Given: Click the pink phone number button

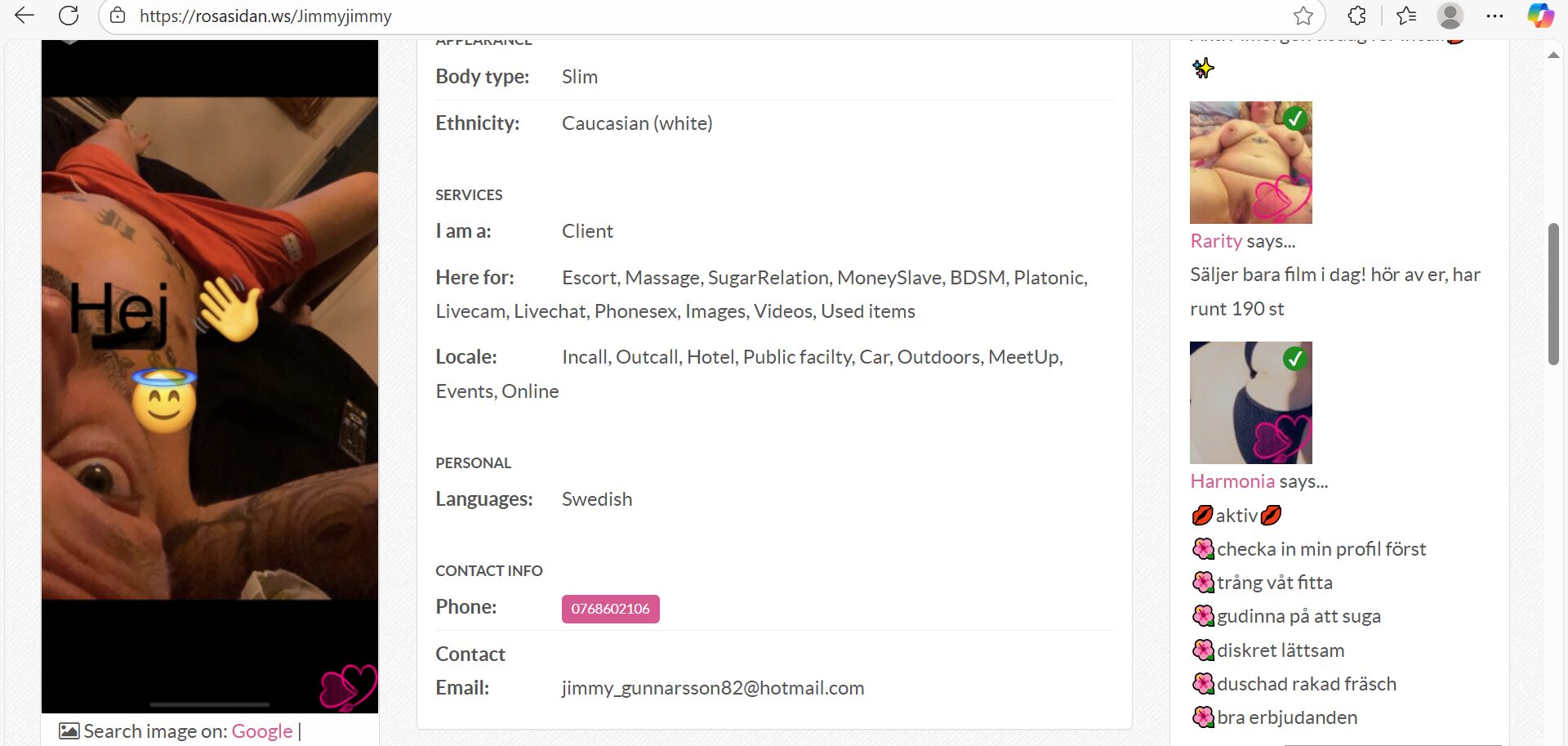Looking at the screenshot, I should pyautogui.click(x=610, y=609).
